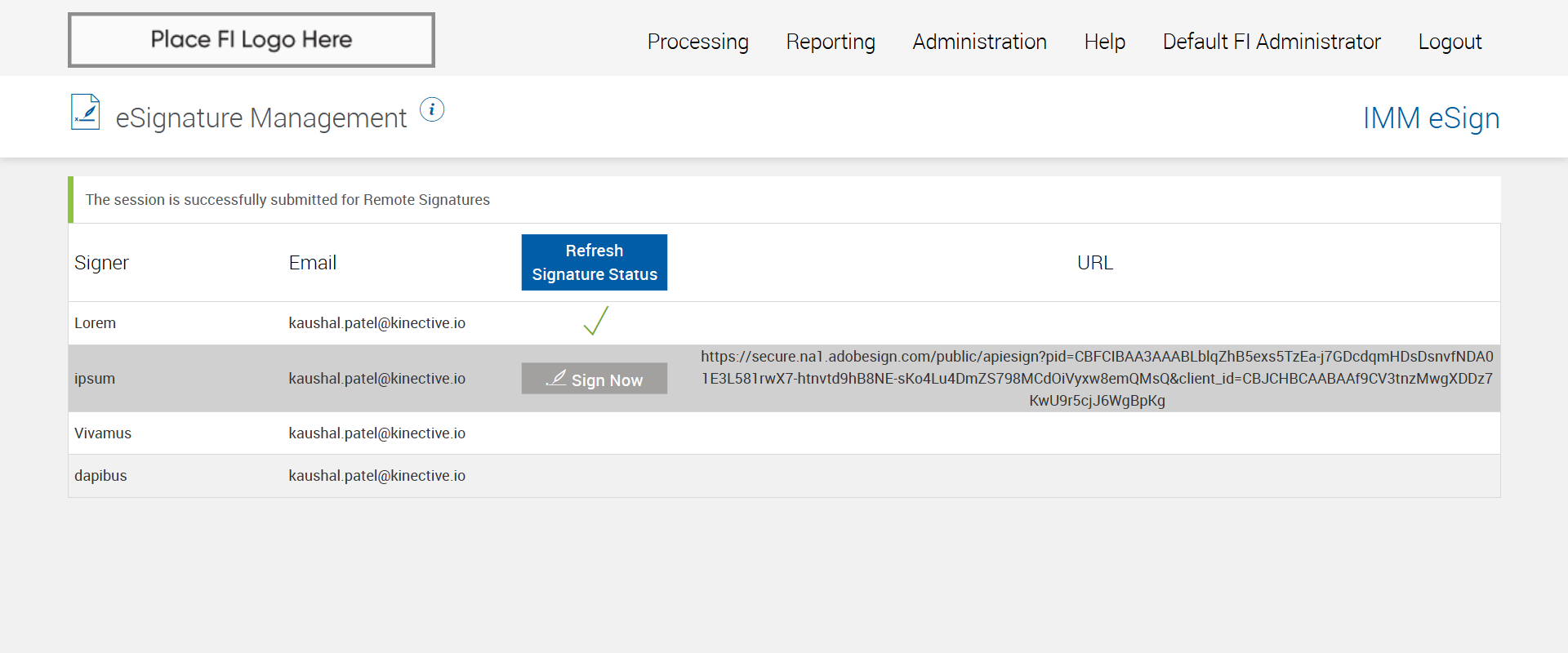Select the Lorem signer row
The image size is (1568, 653).
96,323
